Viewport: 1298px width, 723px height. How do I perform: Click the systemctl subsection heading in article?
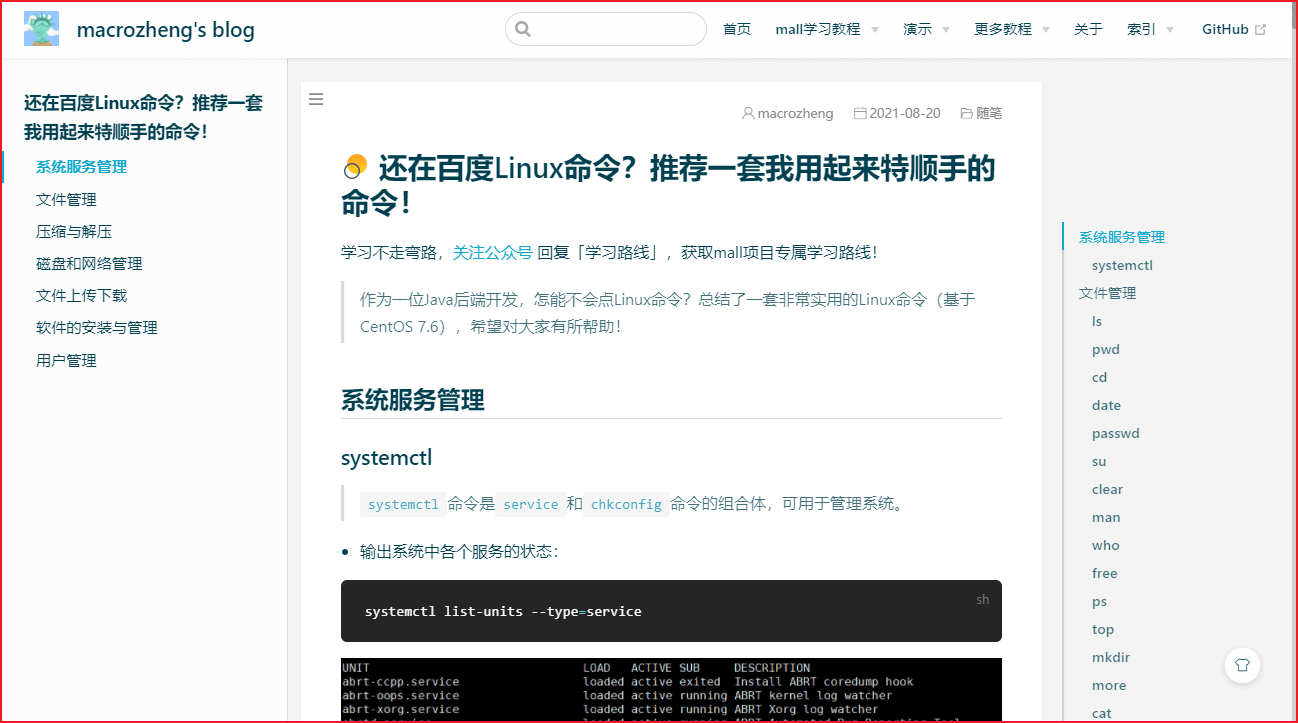(x=387, y=458)
